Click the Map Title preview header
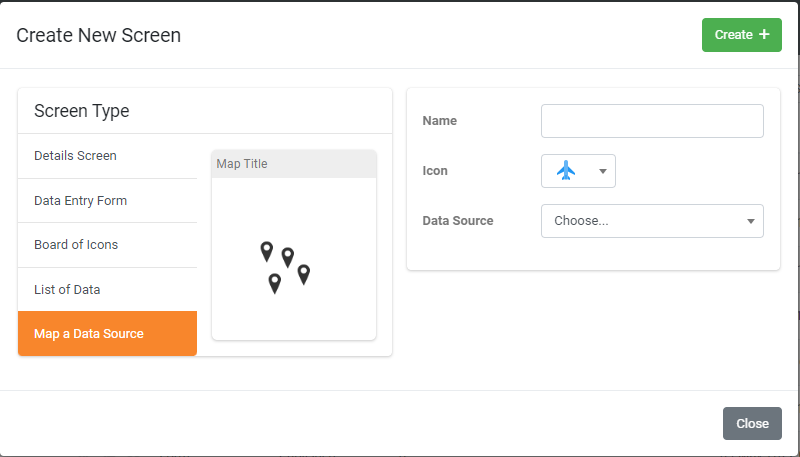800x457 pixels. pyautogui.click(x=294, y=164)
